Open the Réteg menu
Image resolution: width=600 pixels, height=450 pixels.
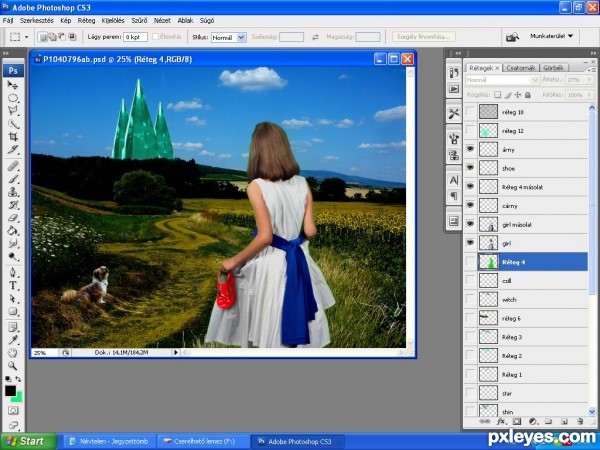[86, 20]
